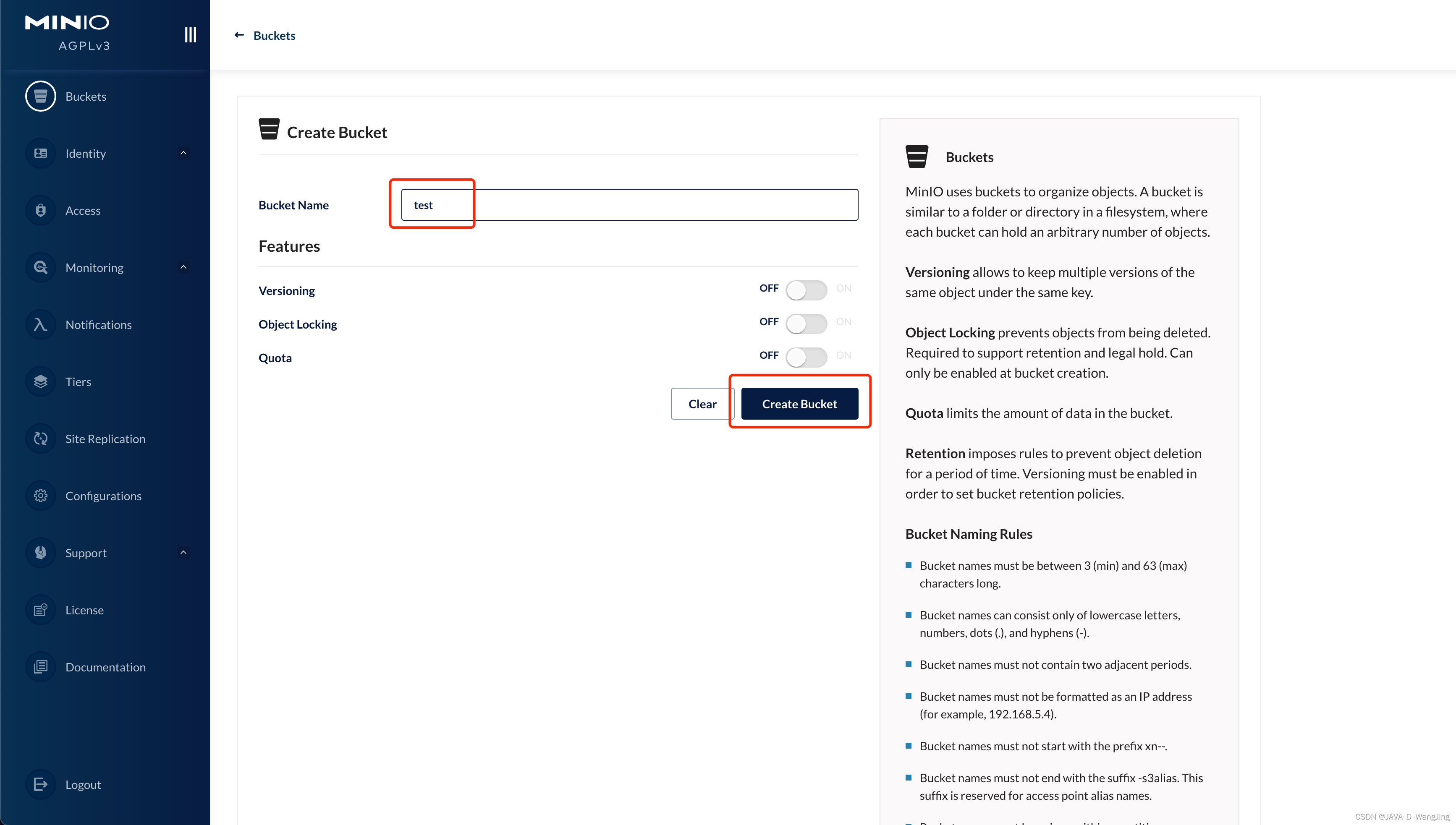Image resolution: width=1456 pixels, height=825 pixels.
Task: Go to Documentation menu entry
Action: (105, 667)
